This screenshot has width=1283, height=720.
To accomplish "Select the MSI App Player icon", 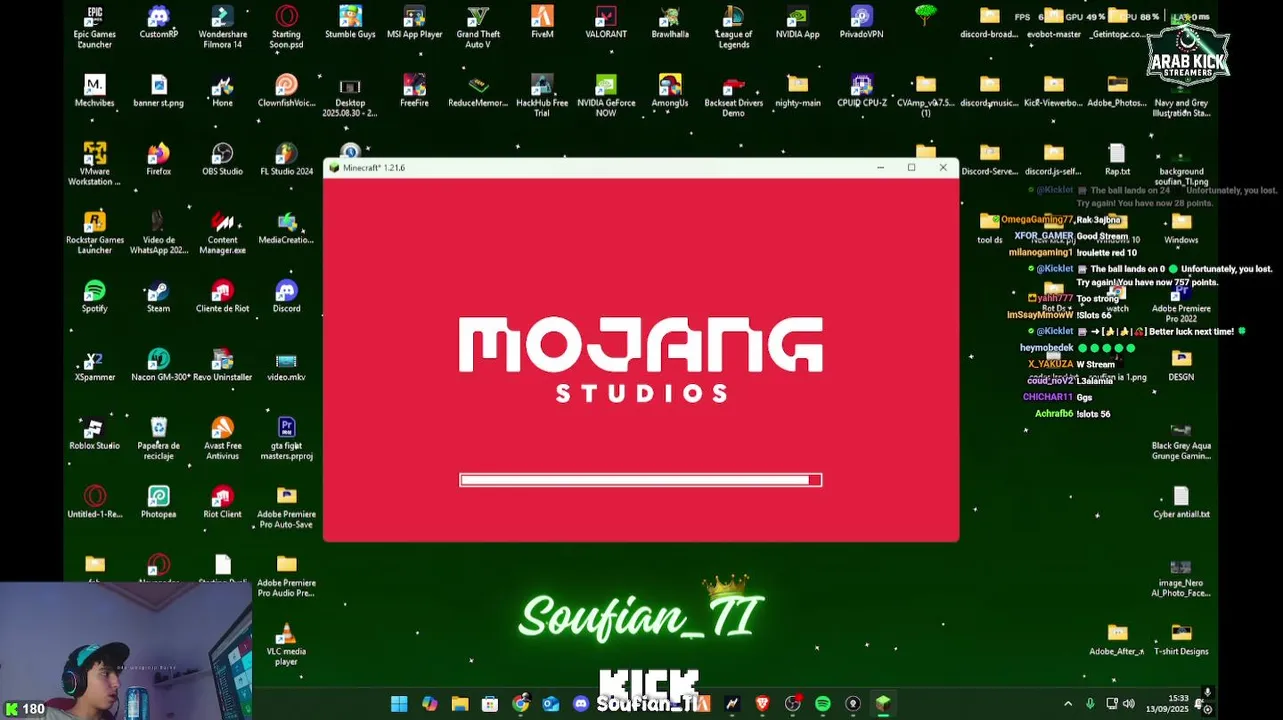I will tap(414, 24).
